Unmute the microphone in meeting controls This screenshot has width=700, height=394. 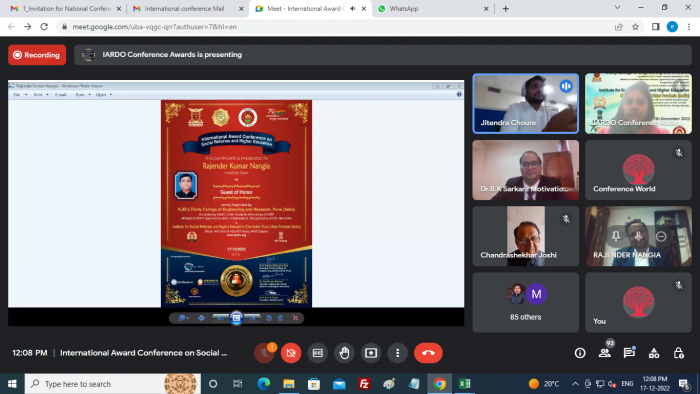point(264,353)
